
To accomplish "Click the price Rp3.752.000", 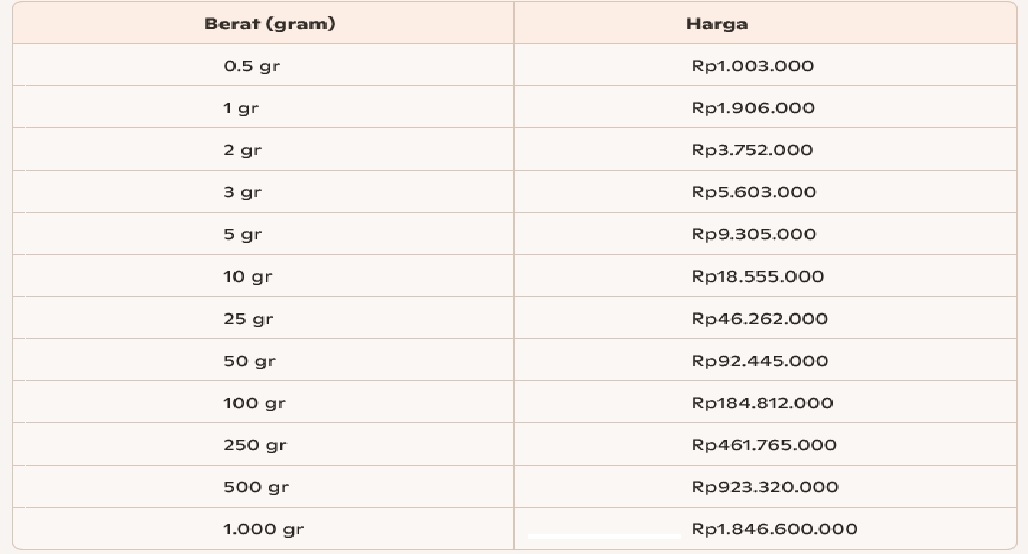I will [x=753, y=150].
